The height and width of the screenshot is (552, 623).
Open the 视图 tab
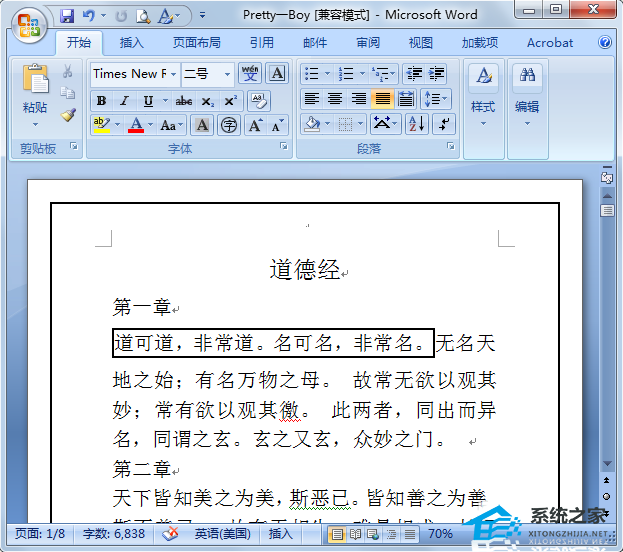421,43
